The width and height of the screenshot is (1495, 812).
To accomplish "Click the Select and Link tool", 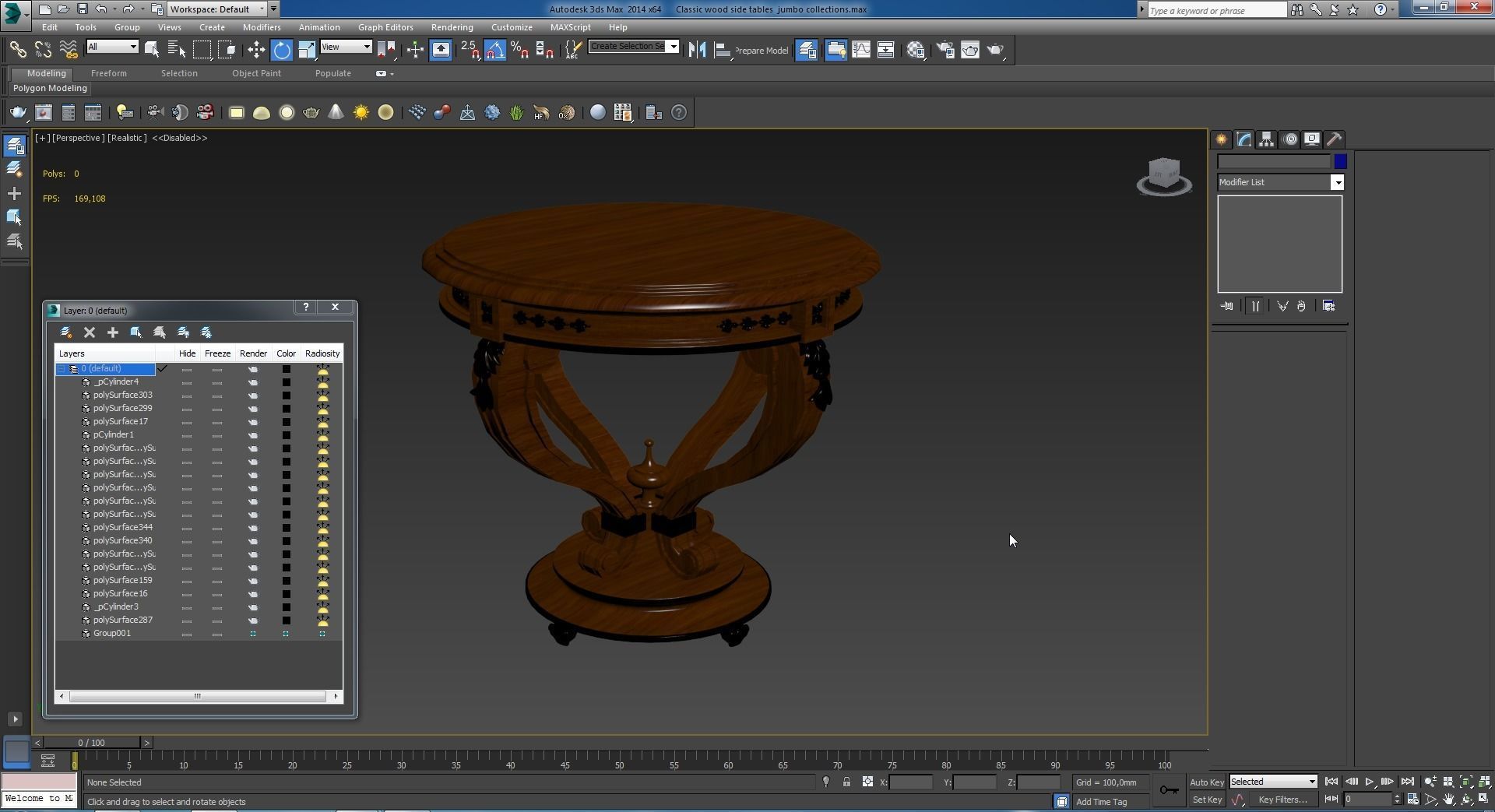I will coord(18,50).
